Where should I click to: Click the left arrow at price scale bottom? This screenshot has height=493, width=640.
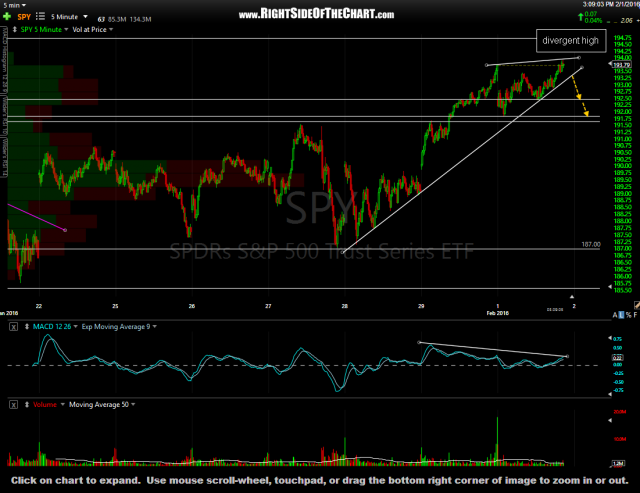(x=610, y=287)
